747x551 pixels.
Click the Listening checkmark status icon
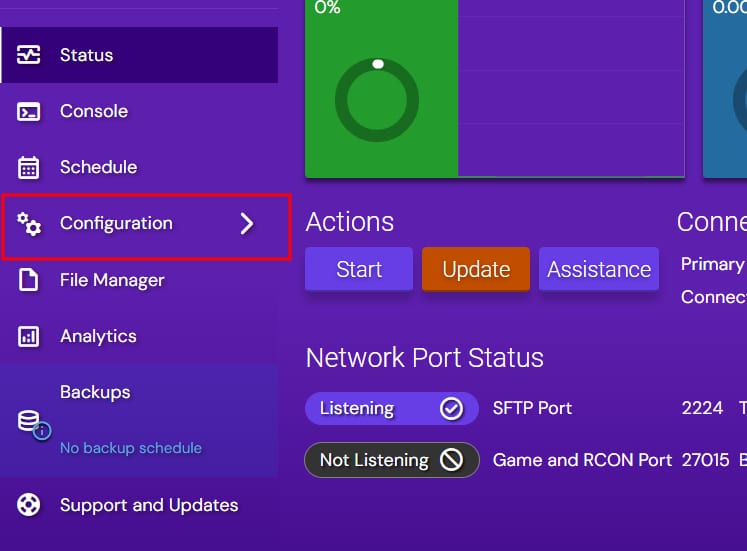point(451,408)
